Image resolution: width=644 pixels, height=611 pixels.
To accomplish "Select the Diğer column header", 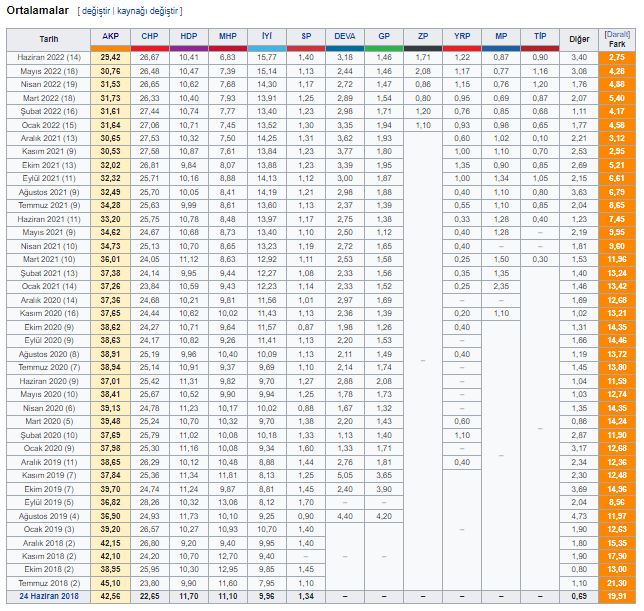I will (x=579, y=39).
